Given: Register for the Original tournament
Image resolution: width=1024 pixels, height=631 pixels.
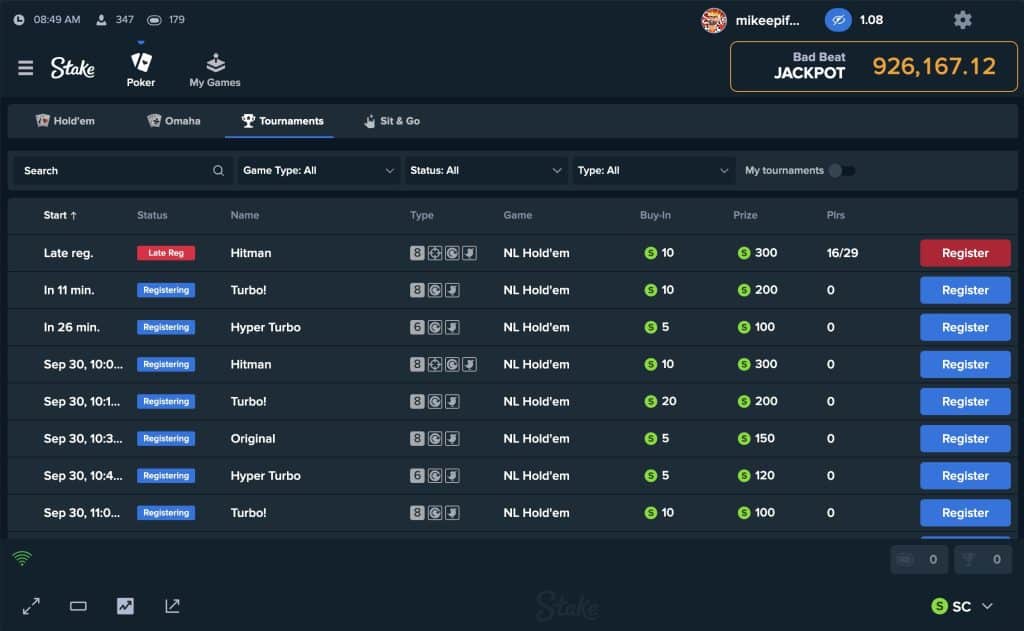Looking at the screenshot, I should pos(965,439).
